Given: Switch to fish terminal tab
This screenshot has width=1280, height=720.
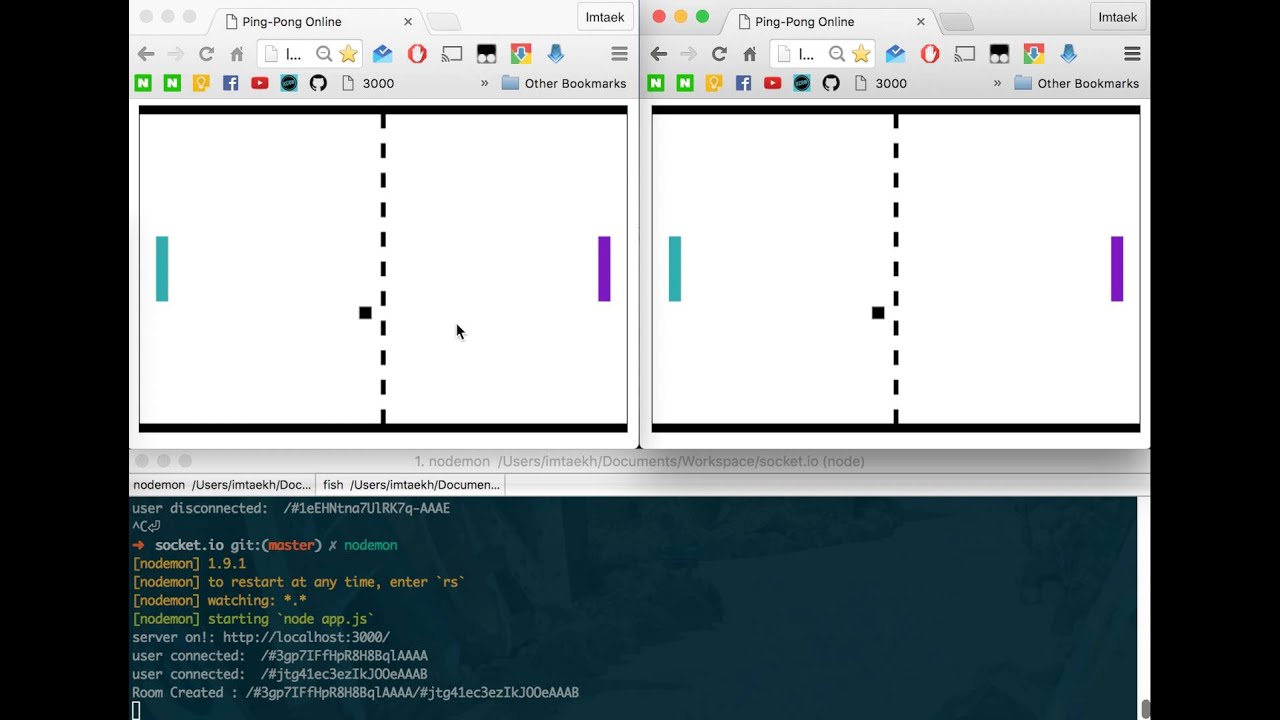Looking at the screenshot, I should point(411,485).
